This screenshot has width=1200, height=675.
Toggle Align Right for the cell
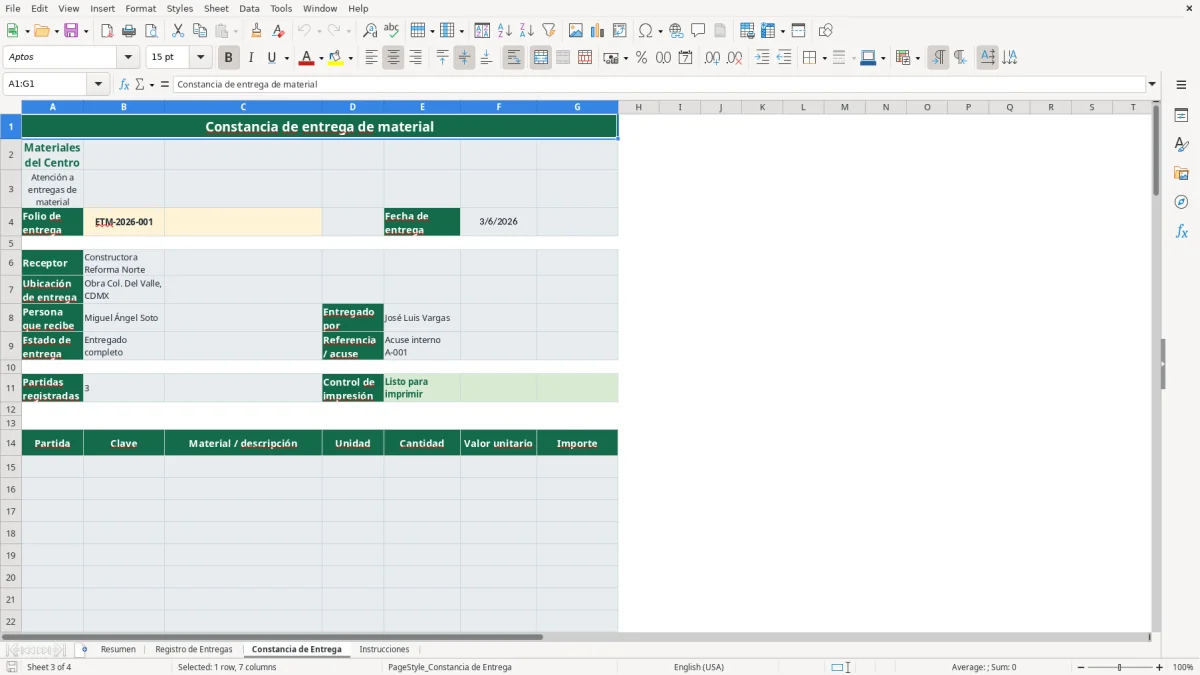[x=415, y=58]
